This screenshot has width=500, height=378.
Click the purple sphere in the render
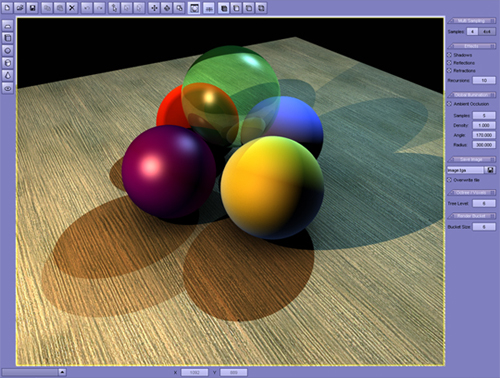169,172
